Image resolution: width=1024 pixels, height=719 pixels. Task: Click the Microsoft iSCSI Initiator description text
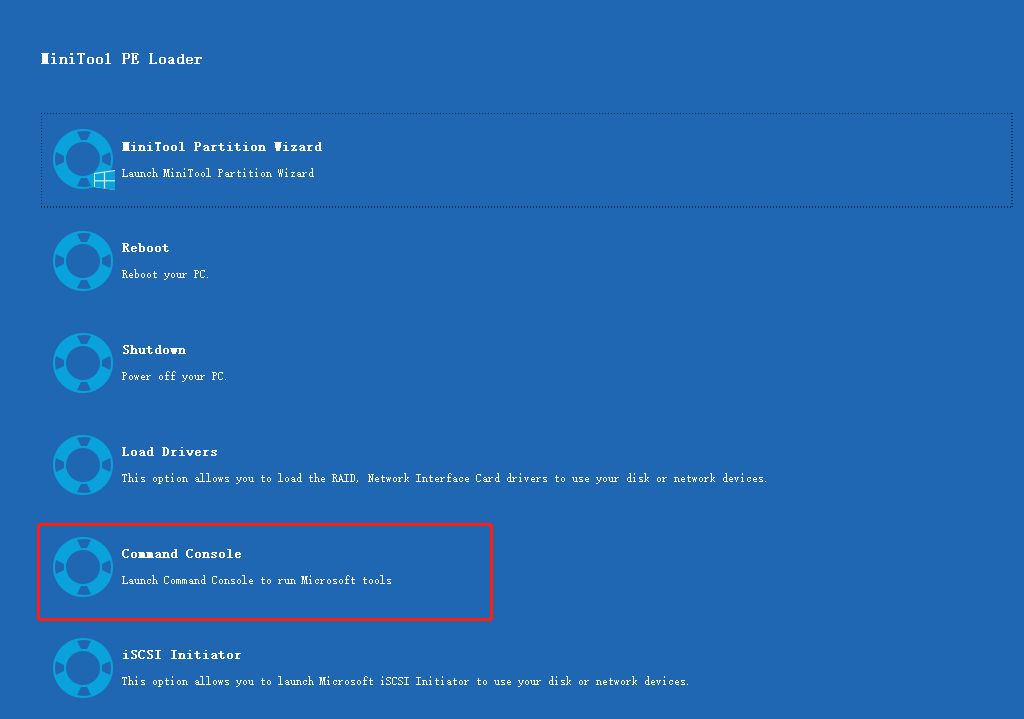pyautogui.click(x=405, y=681)
